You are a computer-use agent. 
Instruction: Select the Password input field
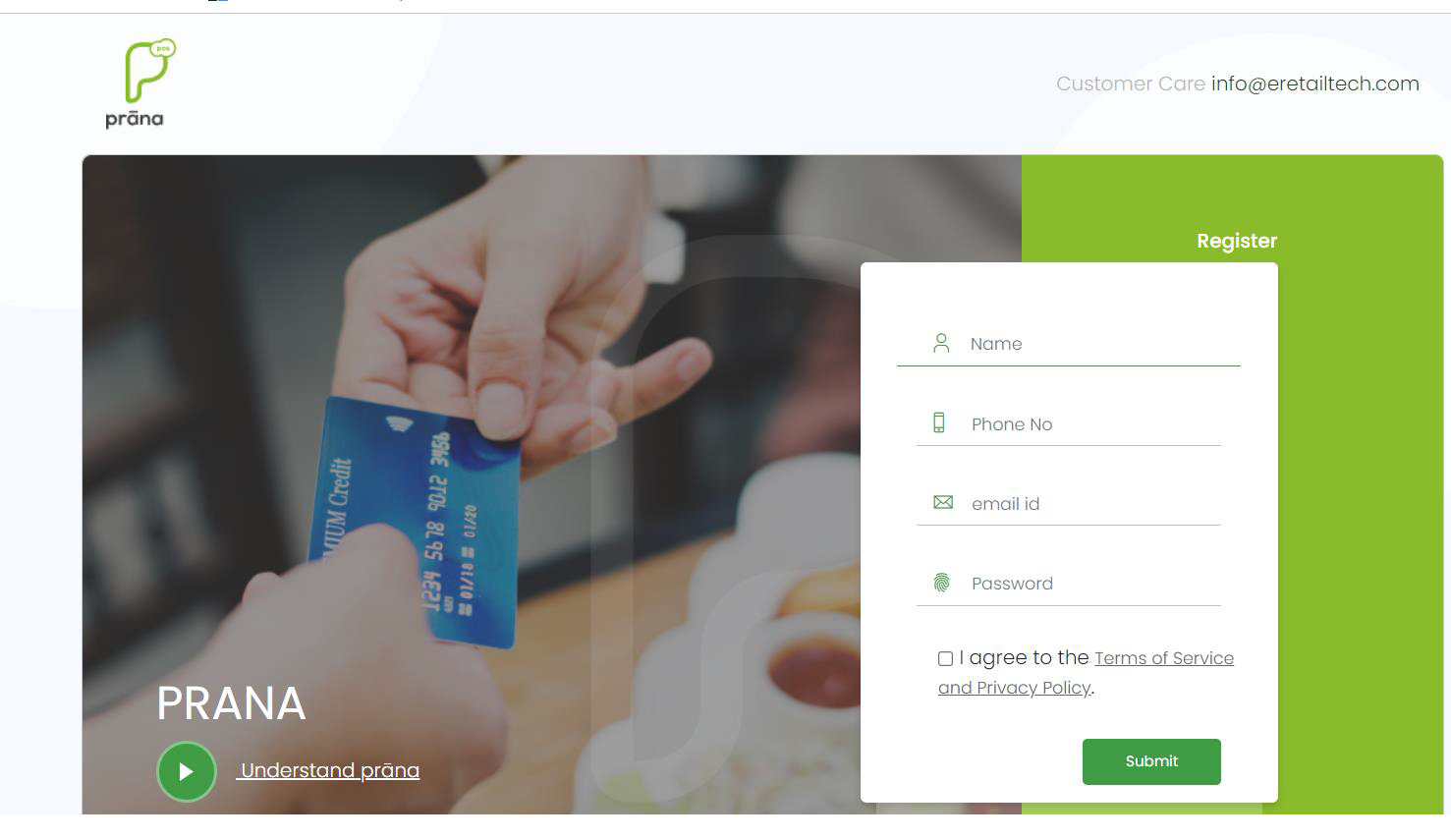click(1068, 584)
